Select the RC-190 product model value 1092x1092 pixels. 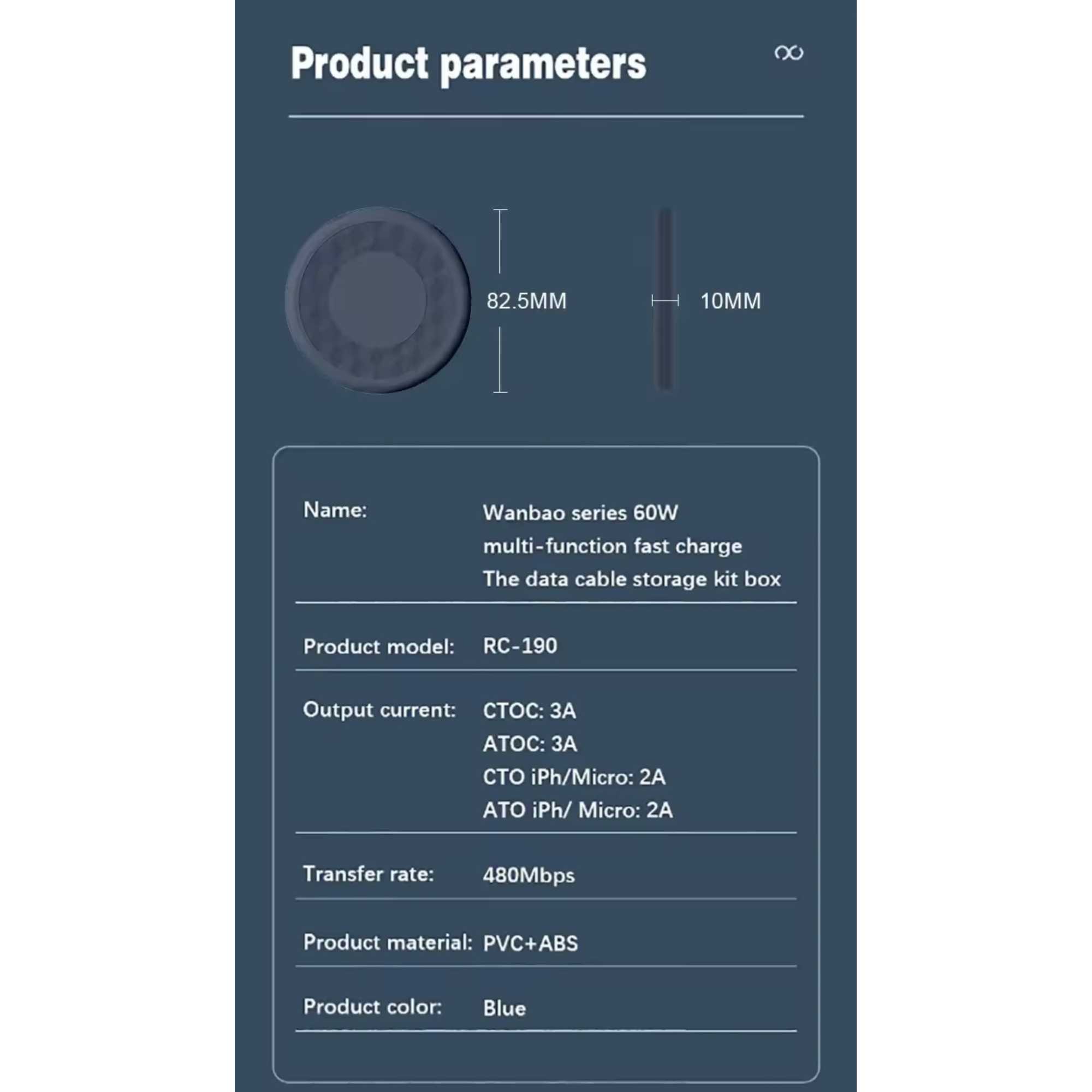pyautogui.click(x=520, y=645)
